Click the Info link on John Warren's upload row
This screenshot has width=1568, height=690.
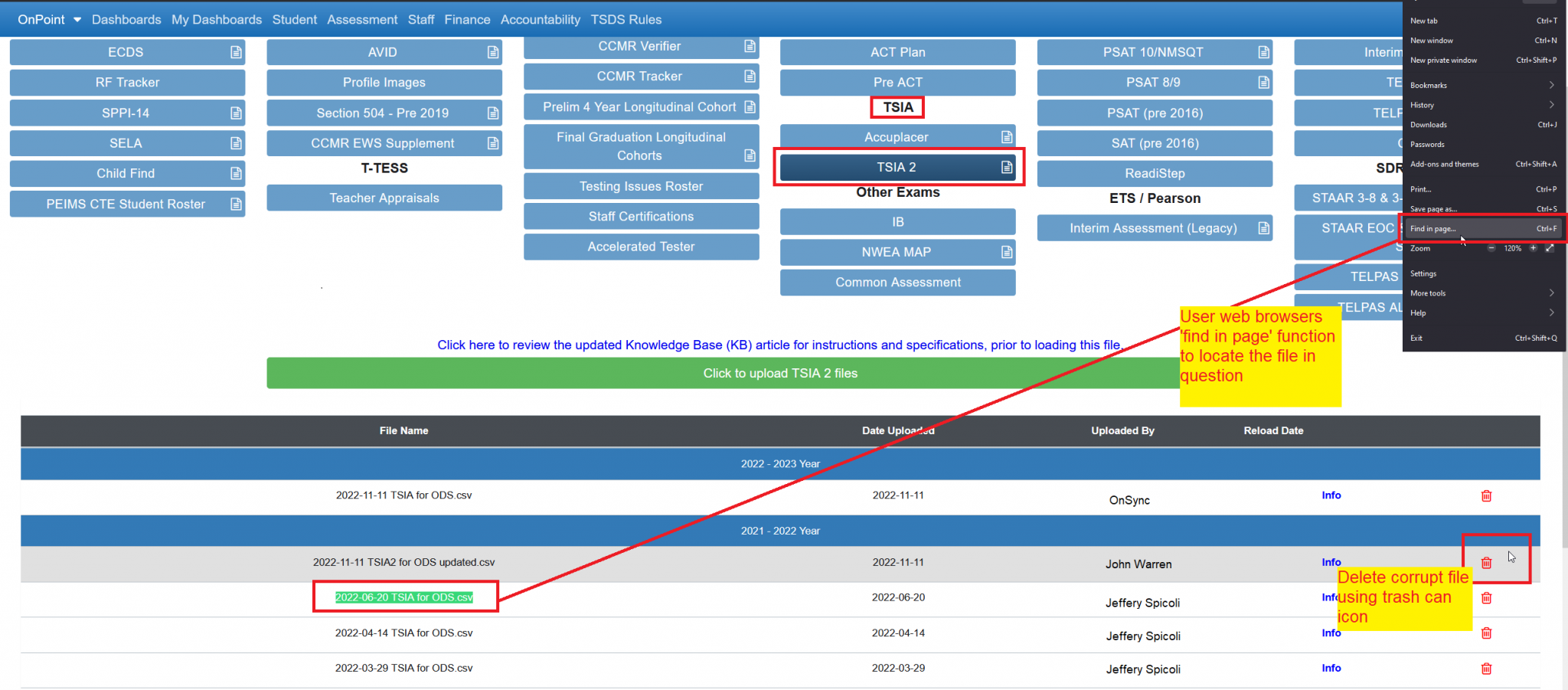1331,561
